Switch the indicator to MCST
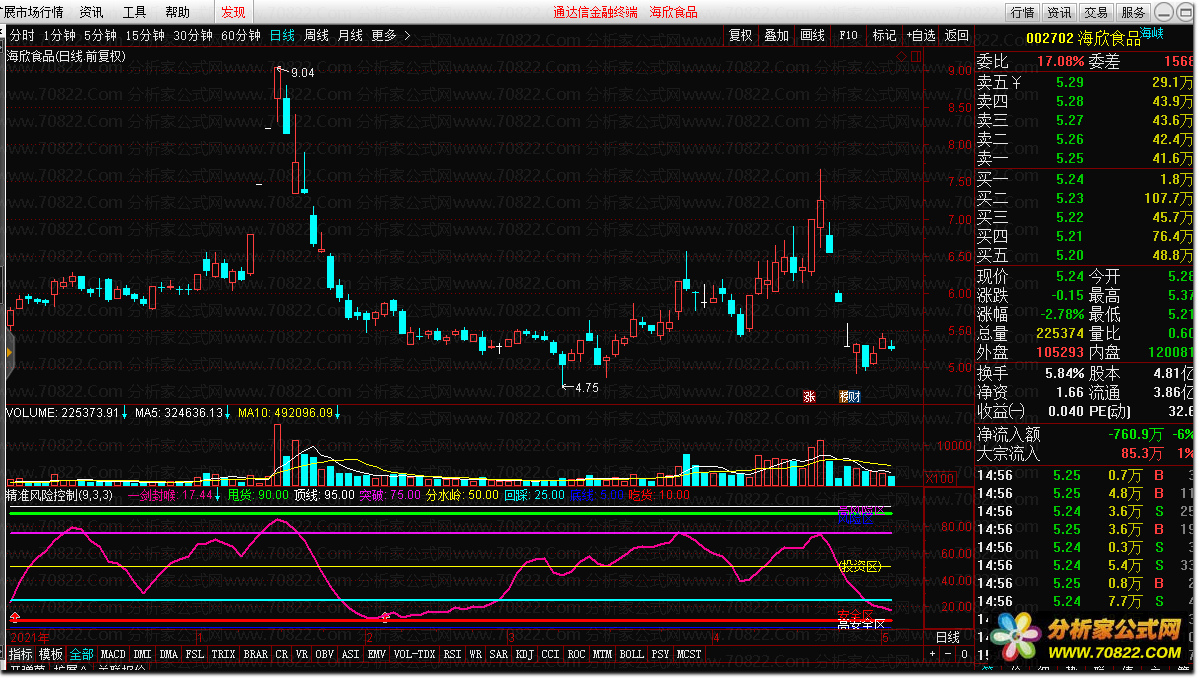 click(x=689, y=654)
